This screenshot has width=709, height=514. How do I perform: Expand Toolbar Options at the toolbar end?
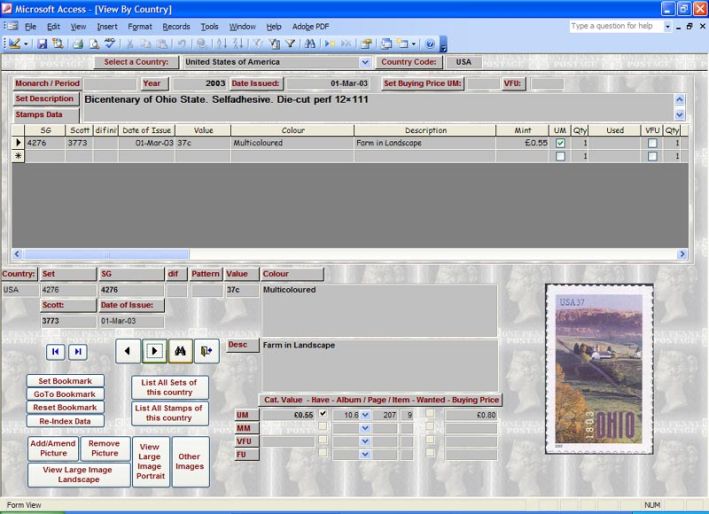pyautogui.click(x=444, y=44)
